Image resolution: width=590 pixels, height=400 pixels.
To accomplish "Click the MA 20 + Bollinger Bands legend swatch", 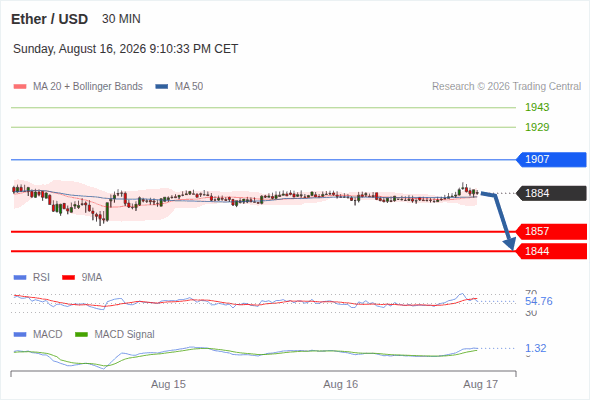I will click(x=20, y=87).
